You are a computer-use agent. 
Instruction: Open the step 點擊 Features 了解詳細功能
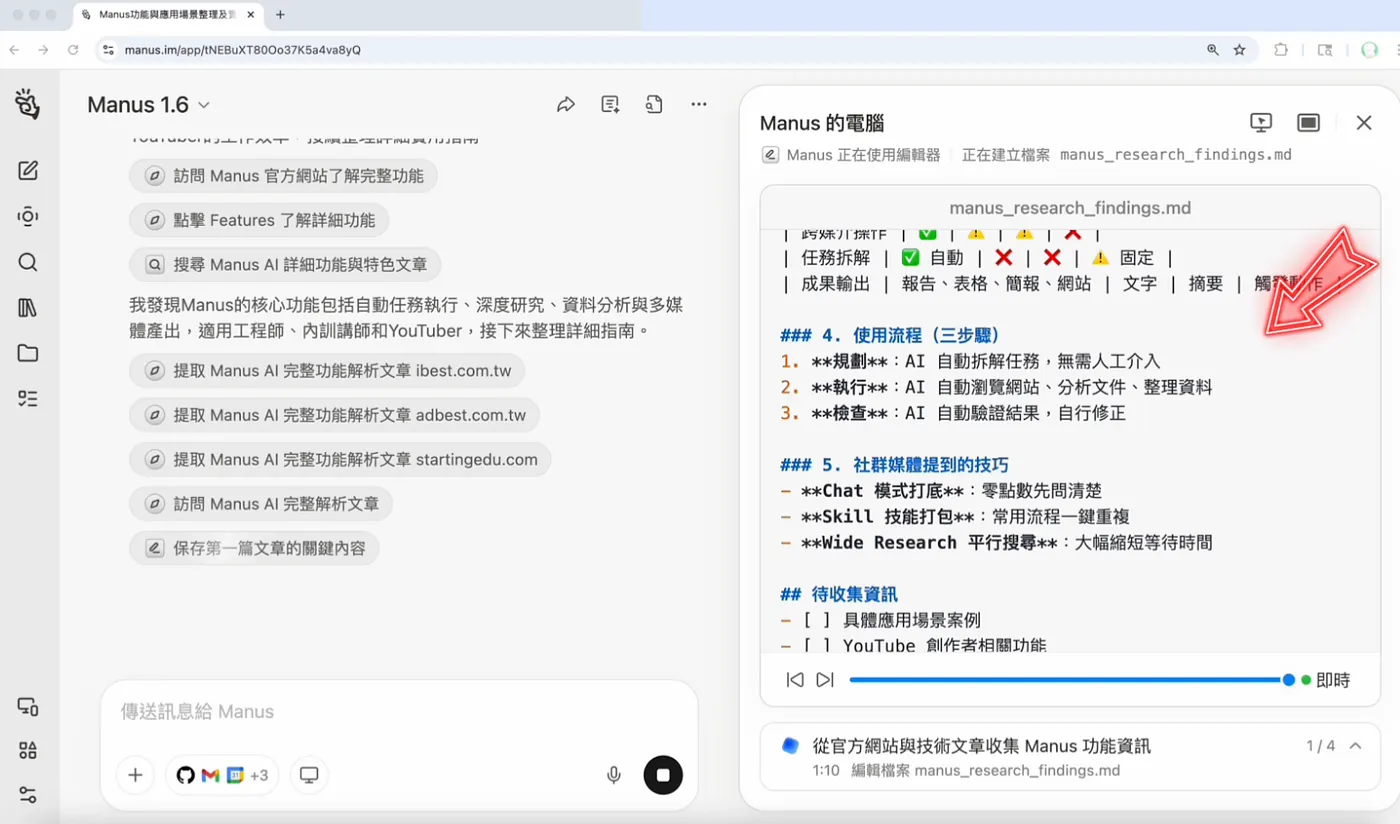click(259, 221)
